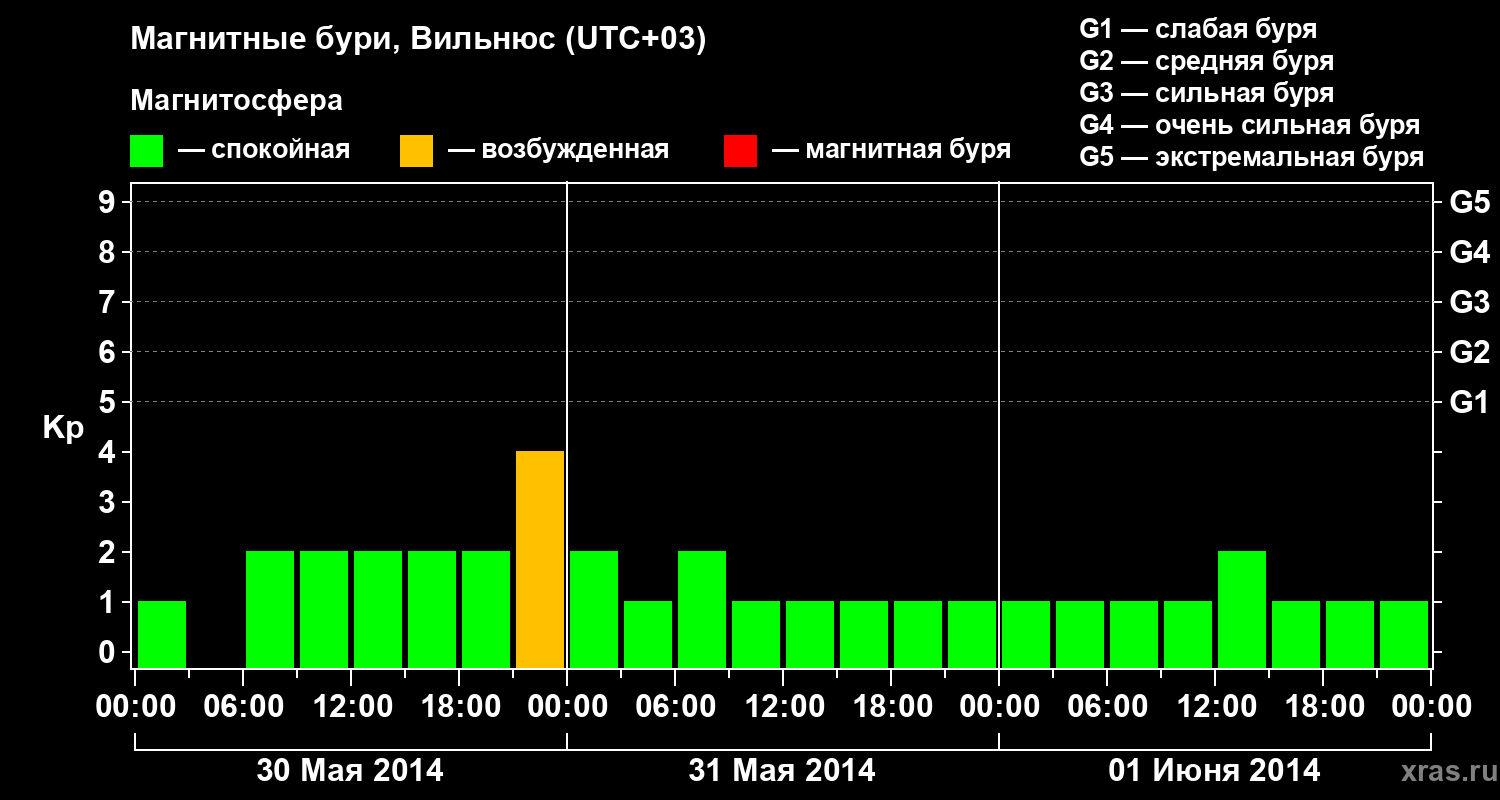Click the 'Магнитосфера' heading

tap(236, 101)
